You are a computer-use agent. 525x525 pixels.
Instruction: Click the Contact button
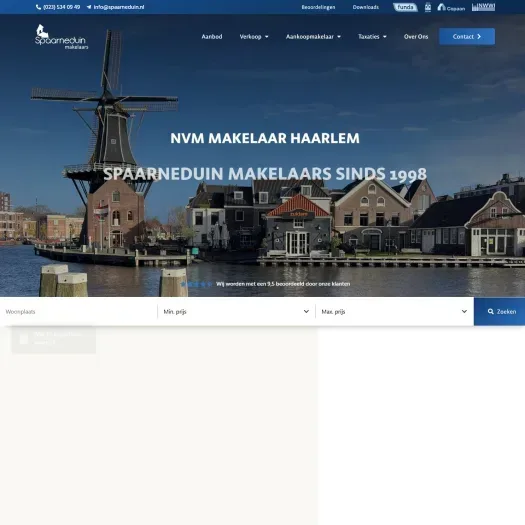coord(467,36)
